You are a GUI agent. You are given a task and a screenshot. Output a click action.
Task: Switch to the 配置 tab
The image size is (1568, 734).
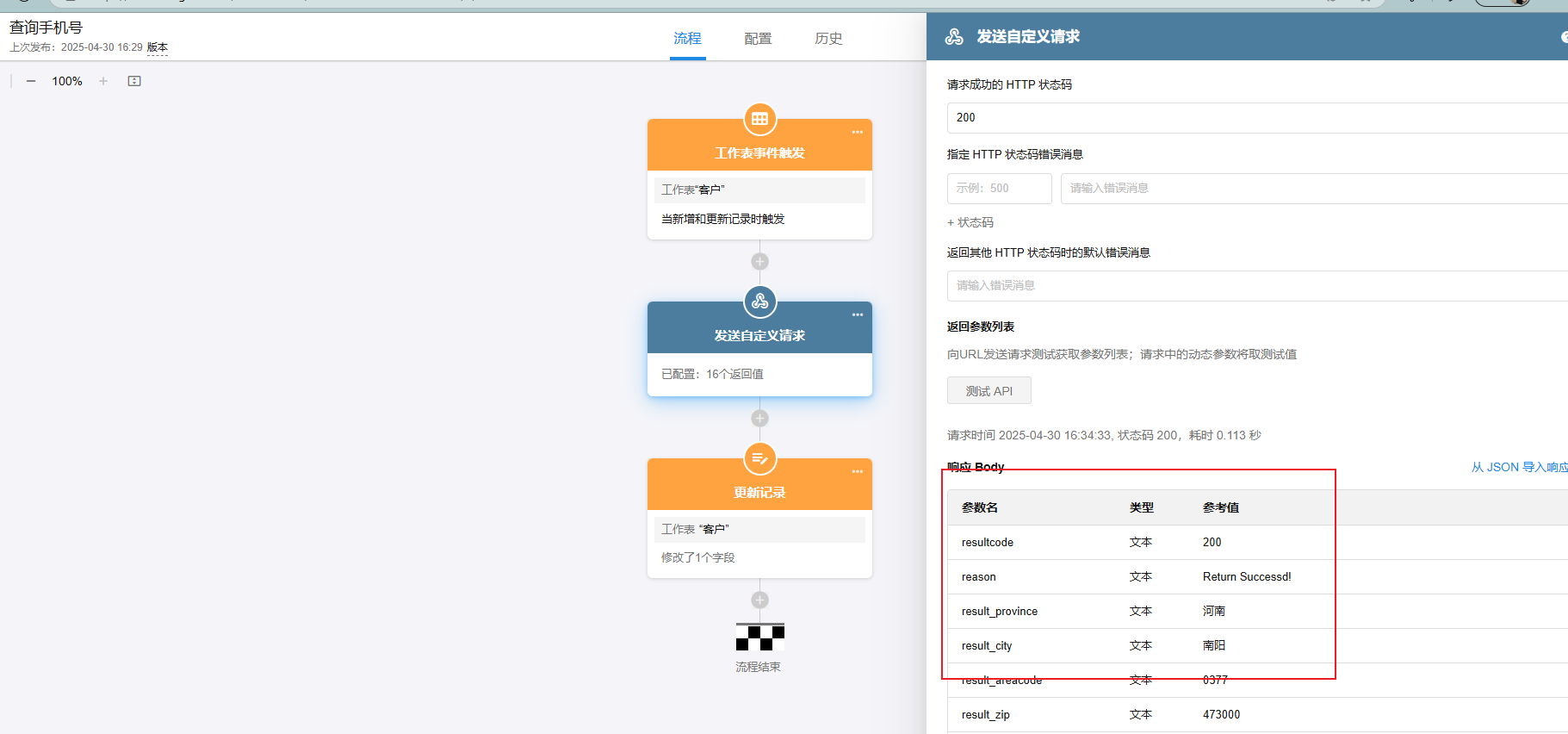(x=758, y=39)
